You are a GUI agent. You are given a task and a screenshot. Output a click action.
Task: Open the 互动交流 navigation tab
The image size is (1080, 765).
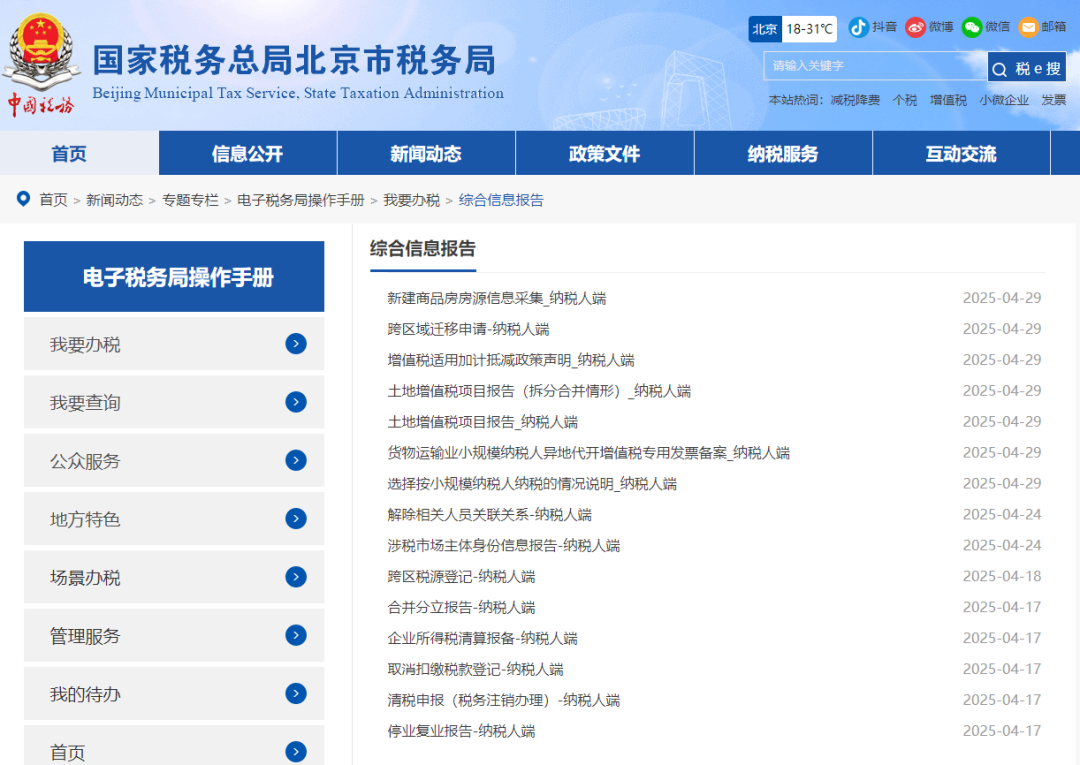[x=962, y=154]
